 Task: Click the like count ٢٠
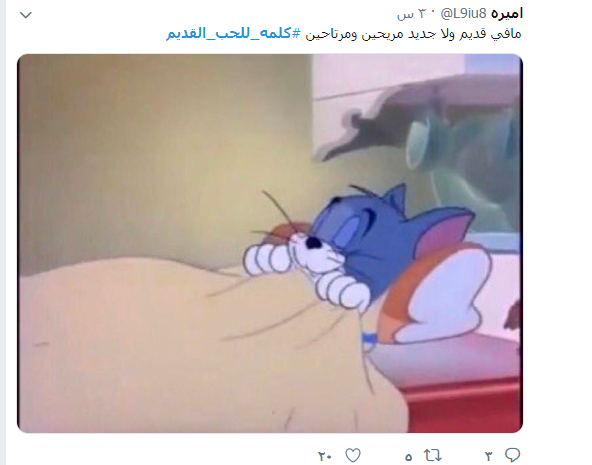pos(325,456)
